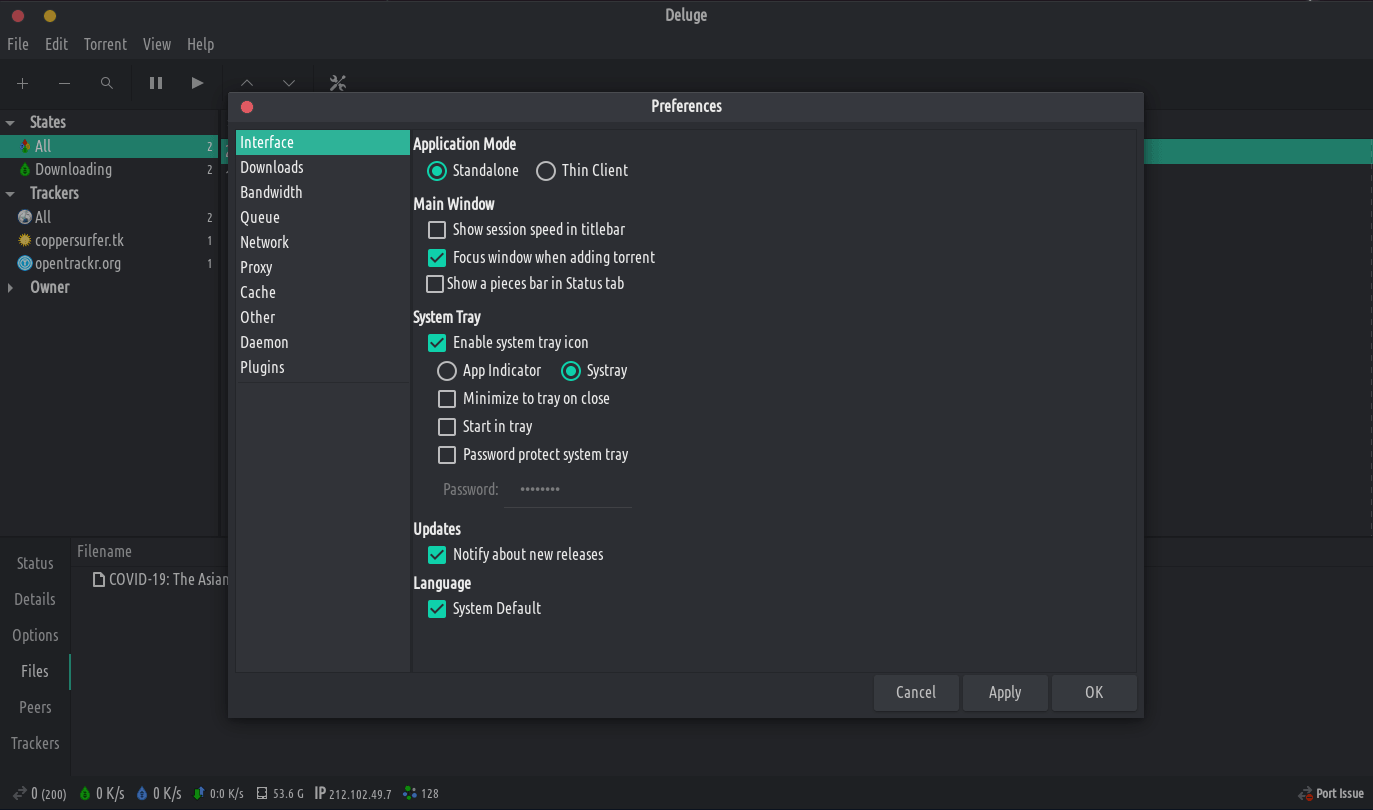Open the Plugins preferences category

323,368
